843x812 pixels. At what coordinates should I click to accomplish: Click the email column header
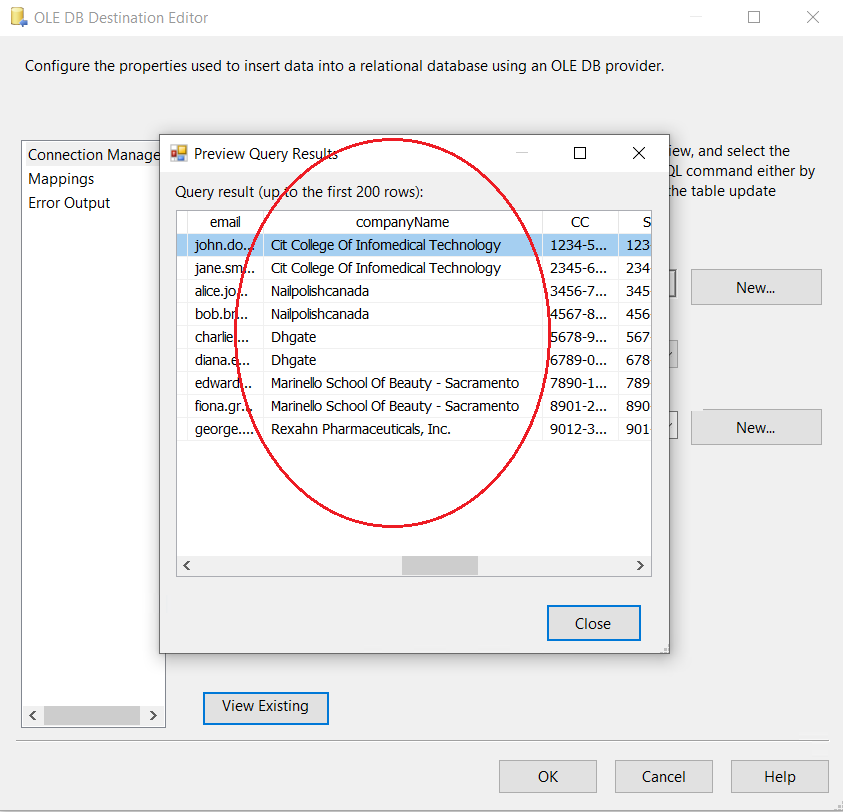pos(225,222)
